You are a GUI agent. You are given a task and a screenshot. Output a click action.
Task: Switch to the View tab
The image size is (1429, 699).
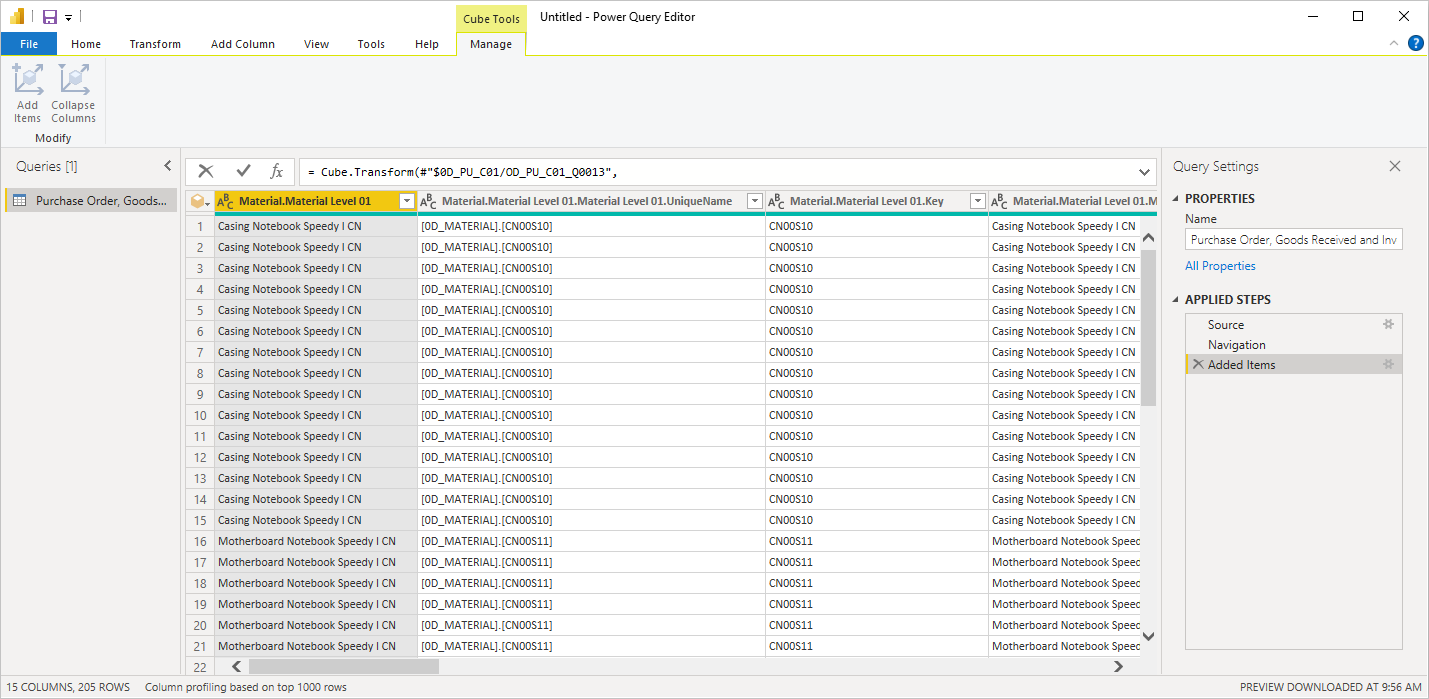pos(316,44)
